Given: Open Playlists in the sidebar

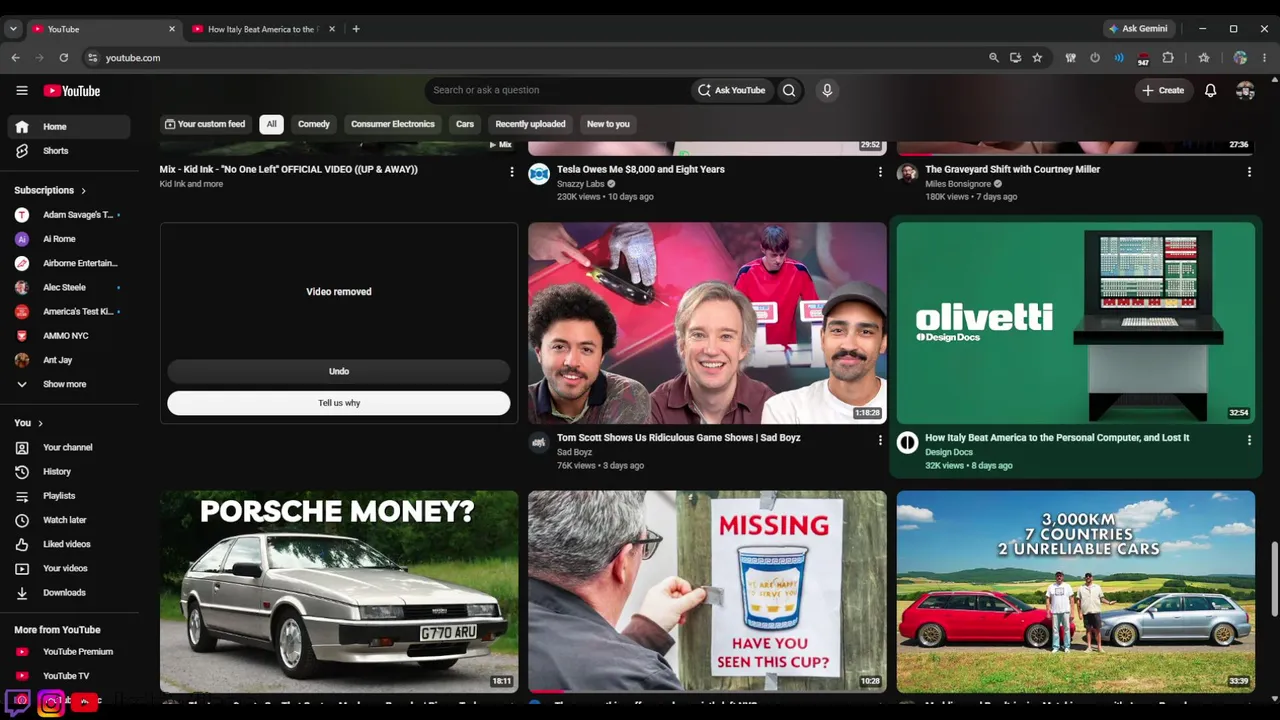Looking at the screenshot, I should pyautogui.click(x=70, y=496).
